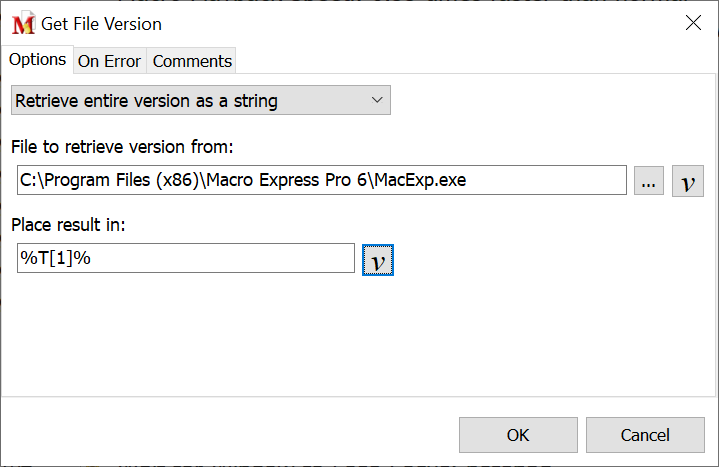
Task: Click blank footer area left of OK
Action: [220, 435]
